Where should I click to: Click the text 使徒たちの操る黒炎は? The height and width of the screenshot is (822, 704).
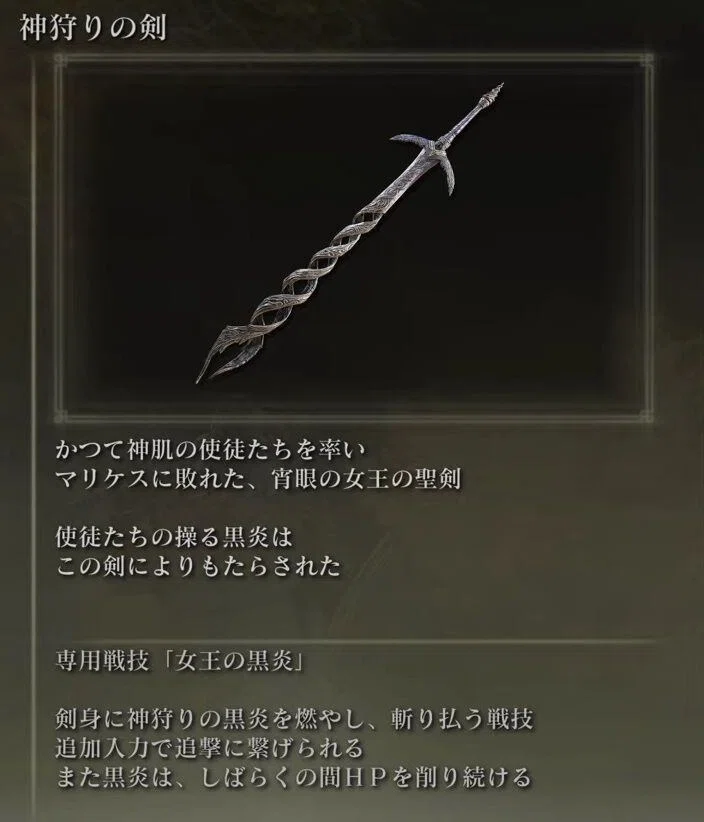tap(174, 537)
